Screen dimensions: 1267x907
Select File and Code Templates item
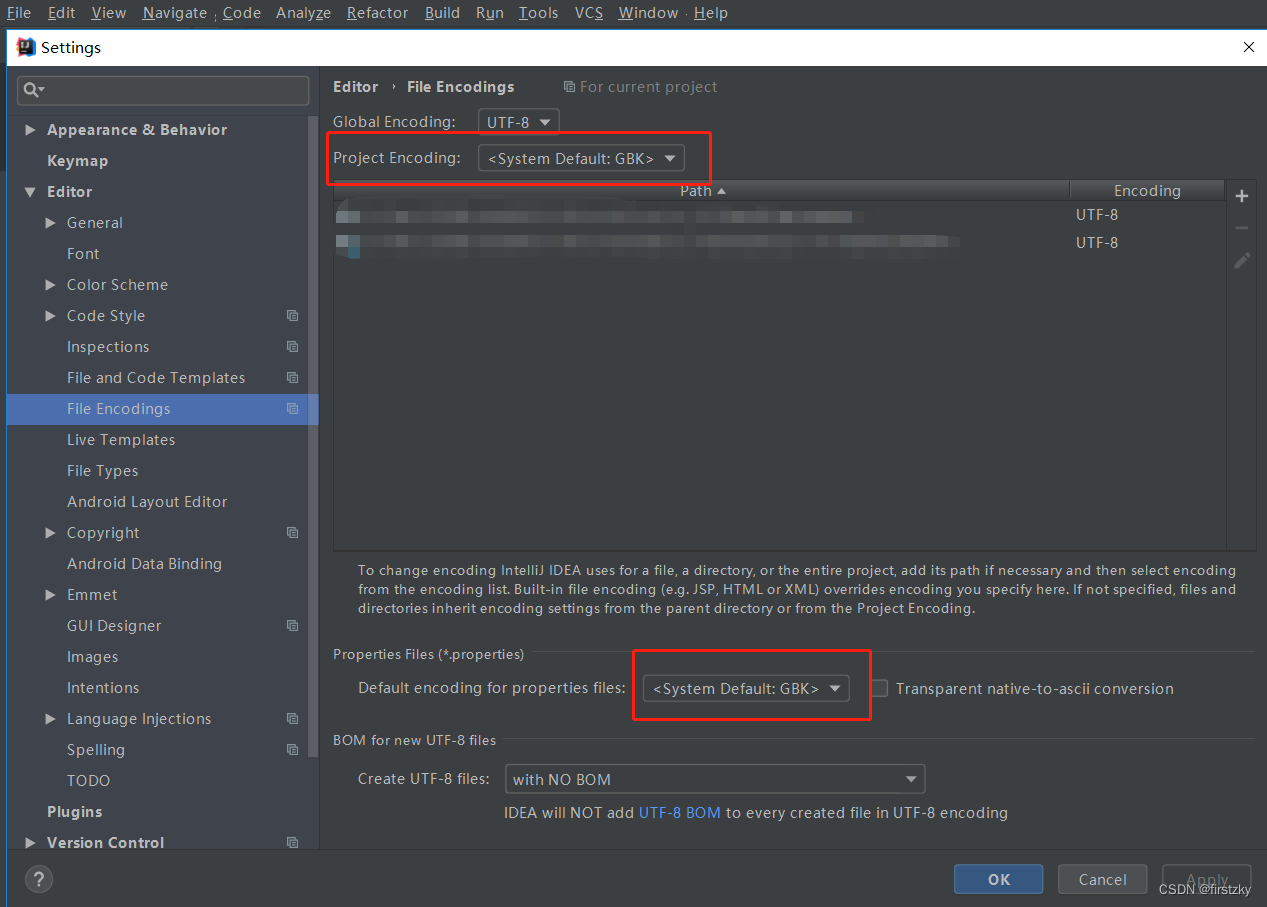tap(156, 378)
